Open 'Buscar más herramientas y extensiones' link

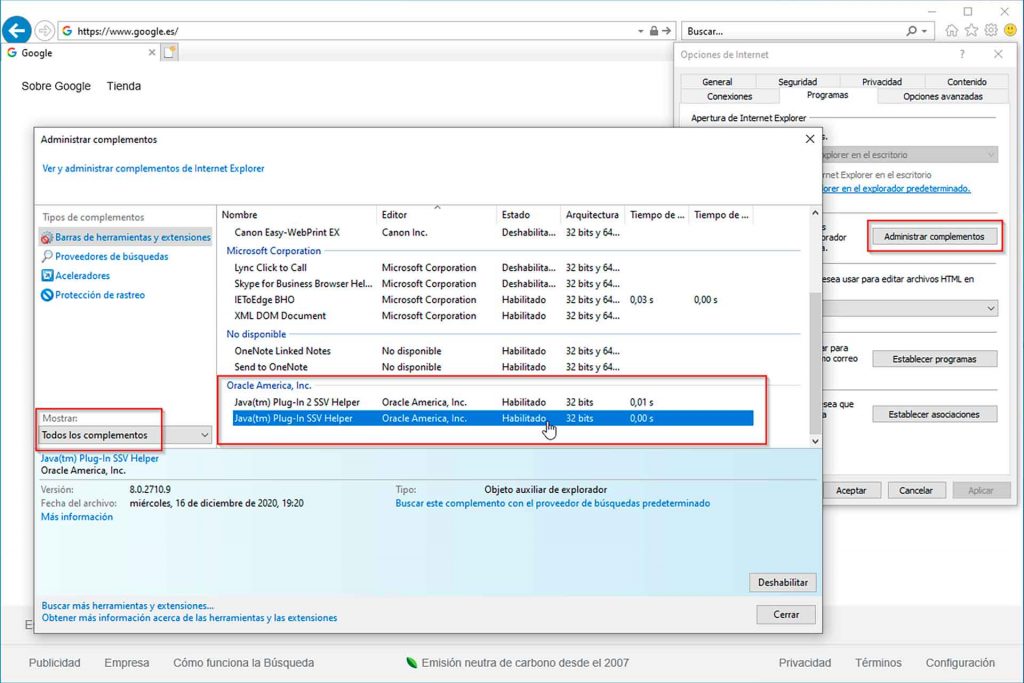coord(127,606)
